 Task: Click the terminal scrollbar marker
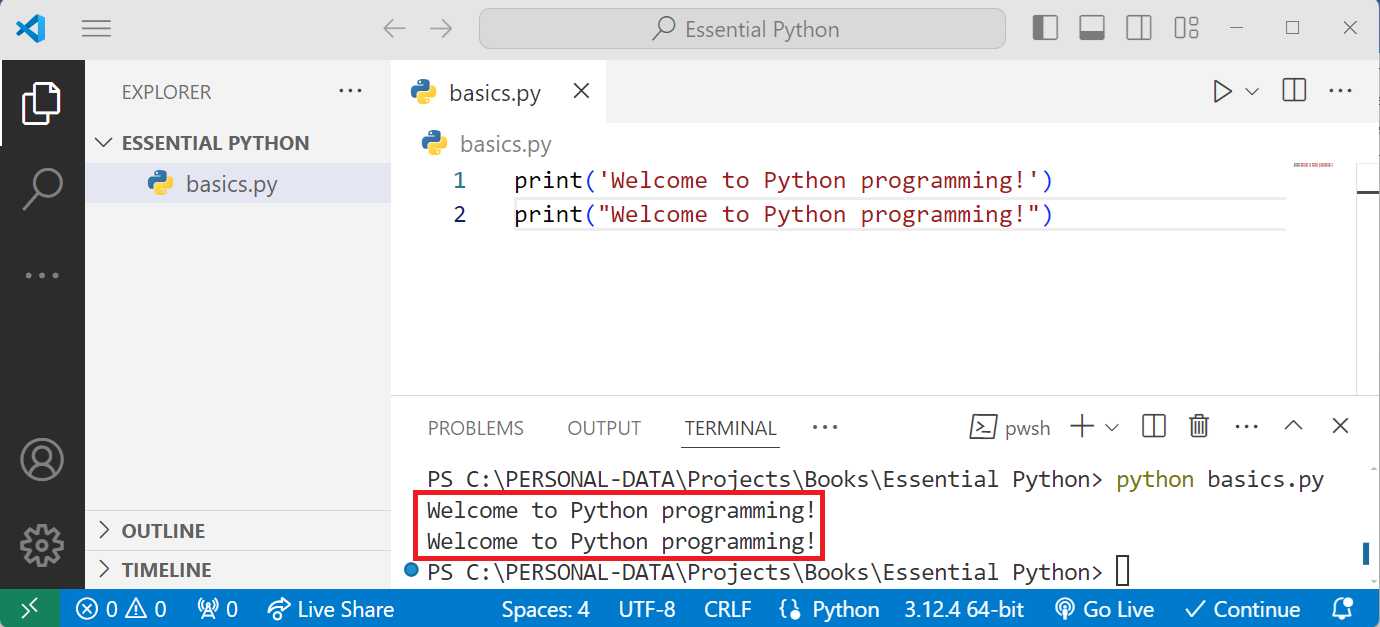[1366, 553]
